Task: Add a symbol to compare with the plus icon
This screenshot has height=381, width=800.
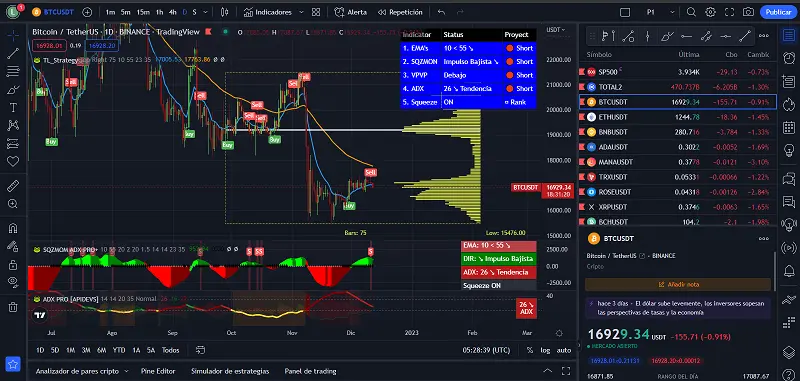Action: tap(87, 12)
